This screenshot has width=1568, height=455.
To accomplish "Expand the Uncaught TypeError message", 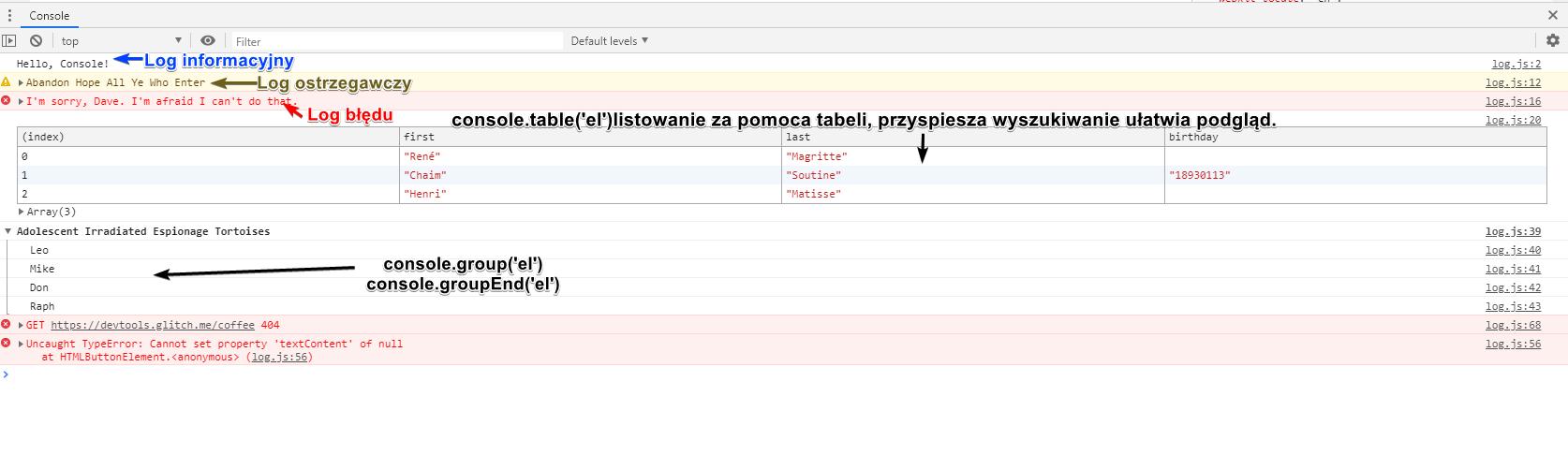I will coord(21,344).
